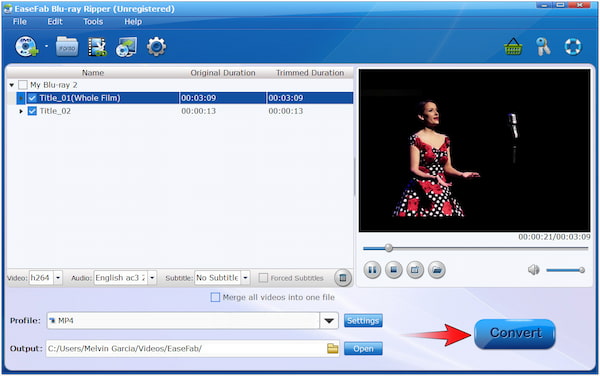Screen dimensions: 600x376
Task: Uncheck the Title_01(Whole Film) checkbox
Action: (32, 98)
